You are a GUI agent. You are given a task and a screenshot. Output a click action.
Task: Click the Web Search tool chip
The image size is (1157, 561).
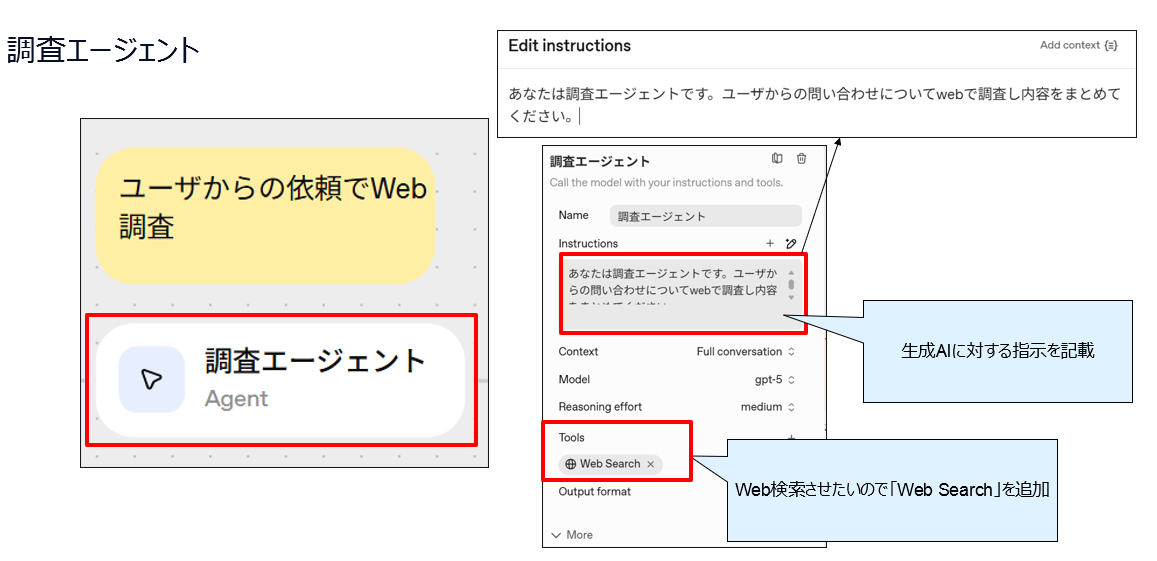pos(611,464)
